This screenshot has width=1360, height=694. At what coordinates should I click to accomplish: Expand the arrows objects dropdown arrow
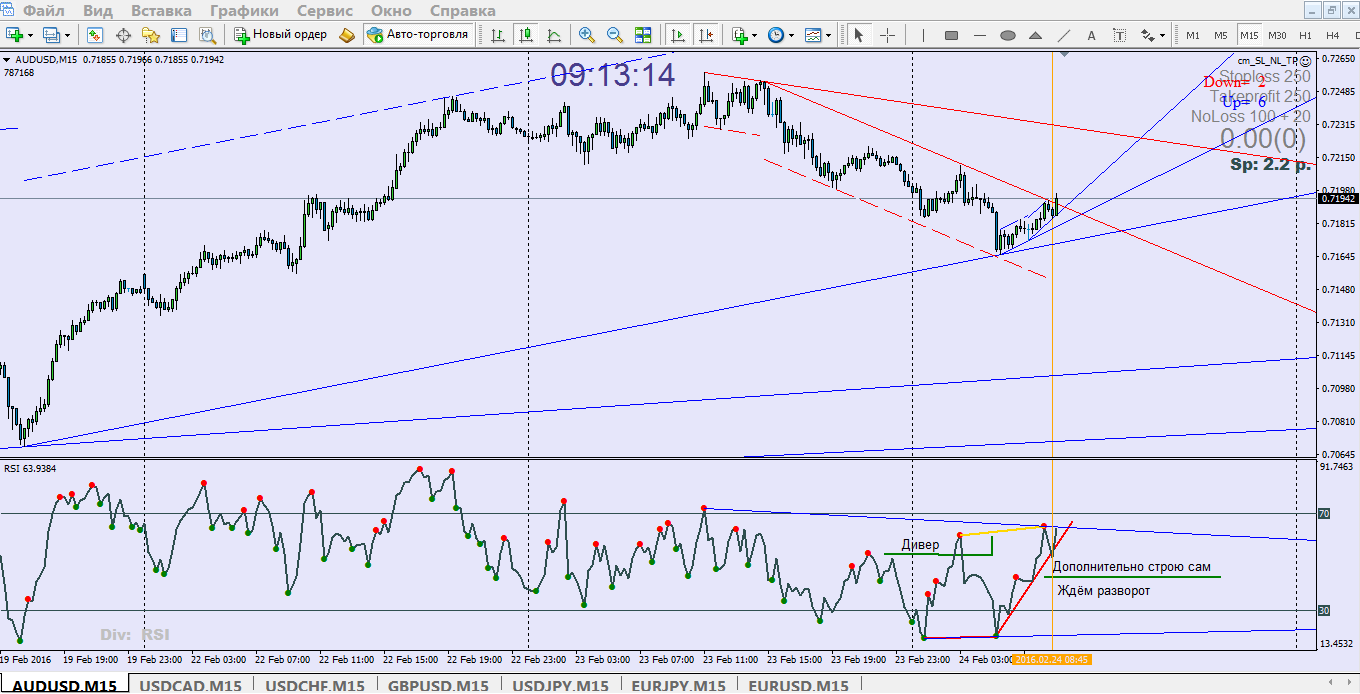pos(1162,35)
